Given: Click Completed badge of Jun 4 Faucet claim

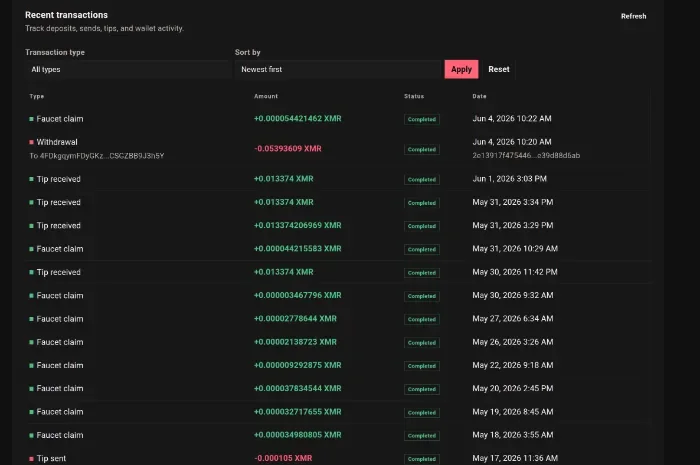Looking at the screenshot, I should [421, 120].
